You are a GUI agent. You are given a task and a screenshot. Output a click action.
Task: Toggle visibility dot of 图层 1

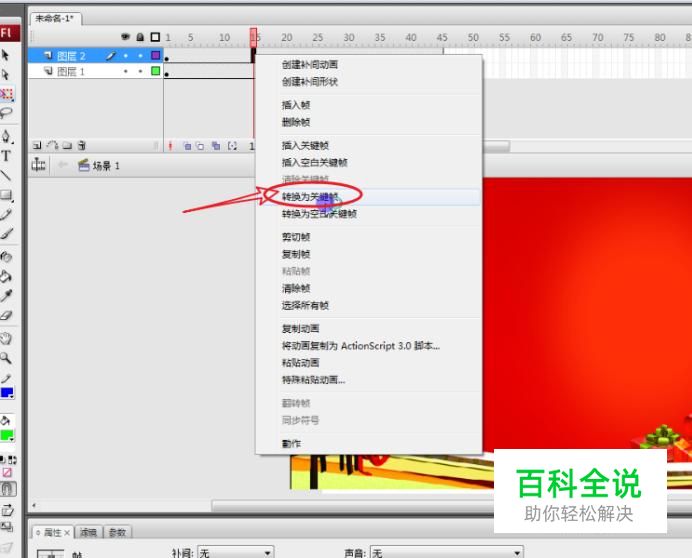click(x=125, y=71)
